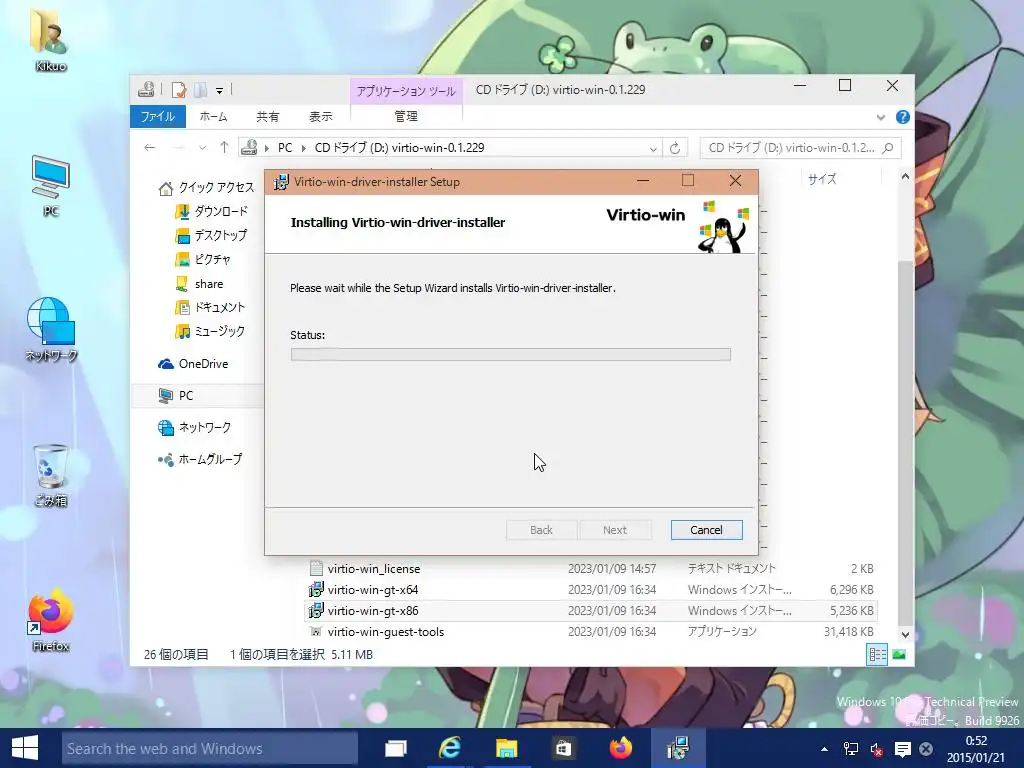Click the file list scroll down arrow
Screen dimensions: 1024x768
905,634
